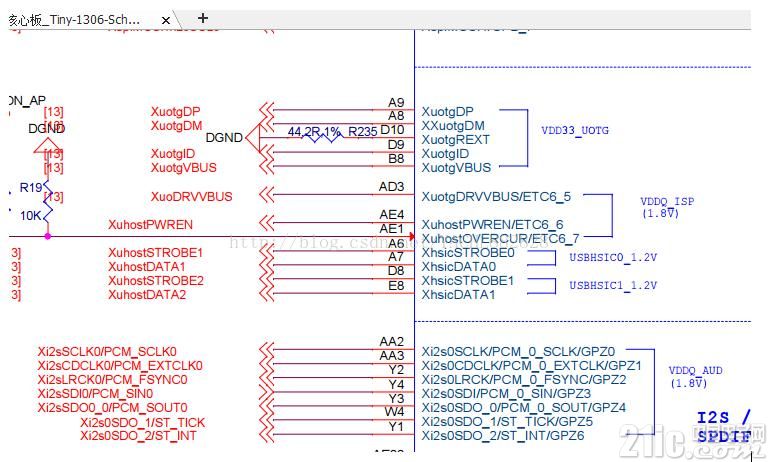Screen dimensions: 768x462
Task: Click the magenta junction dot under R19
Action: point(48,236)
